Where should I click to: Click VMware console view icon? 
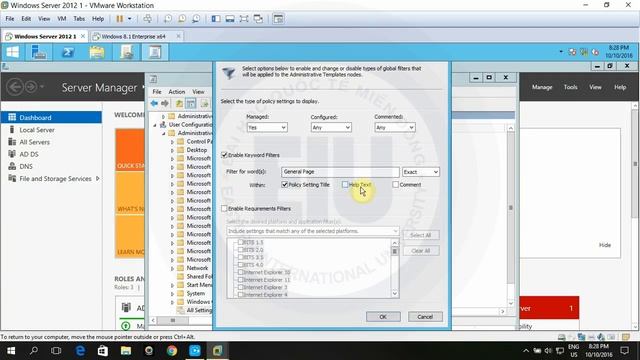[278, 19]
